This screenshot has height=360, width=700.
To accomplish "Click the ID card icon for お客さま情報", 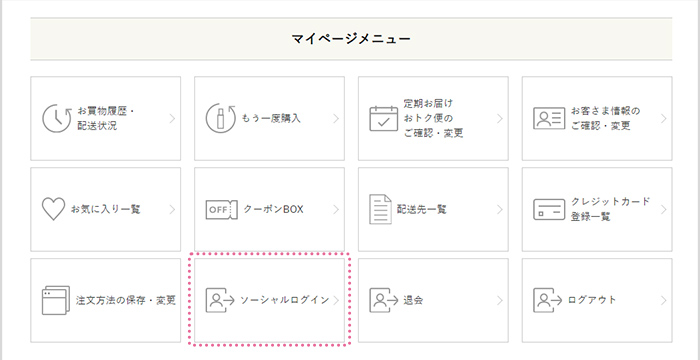I will click(549, 118).
